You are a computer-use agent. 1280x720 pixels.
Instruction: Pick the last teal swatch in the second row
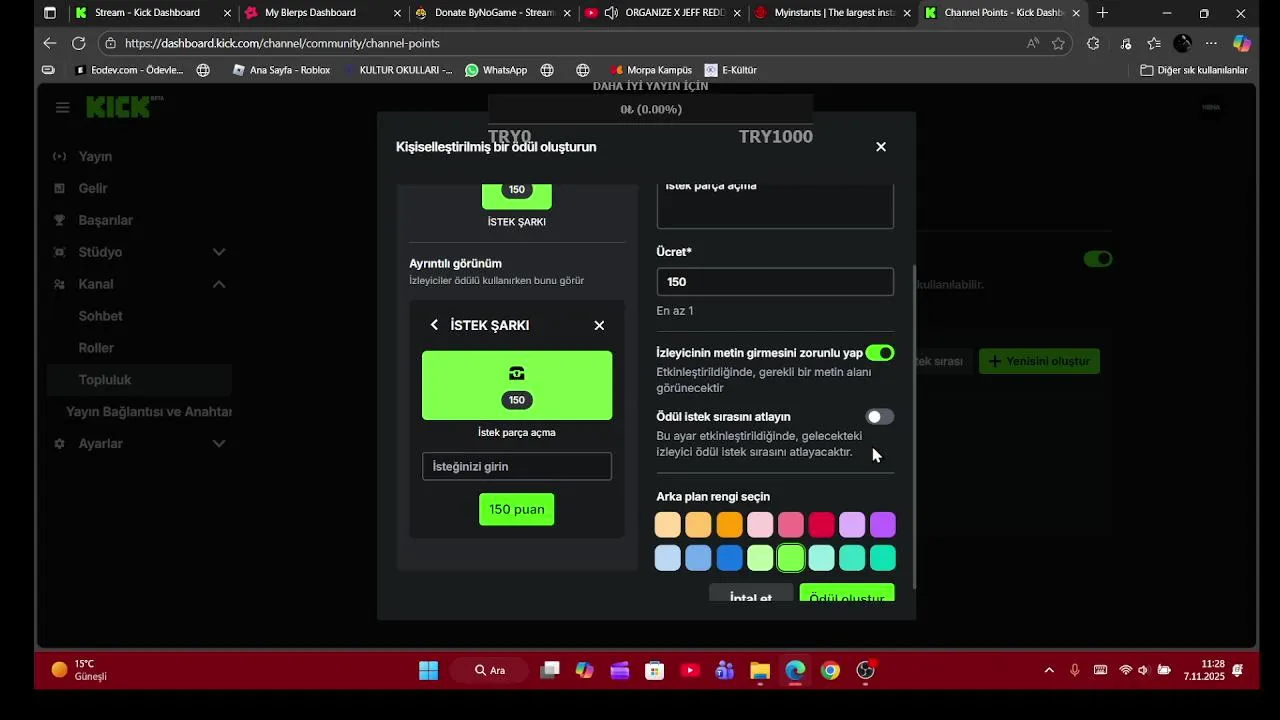point(883,558)
